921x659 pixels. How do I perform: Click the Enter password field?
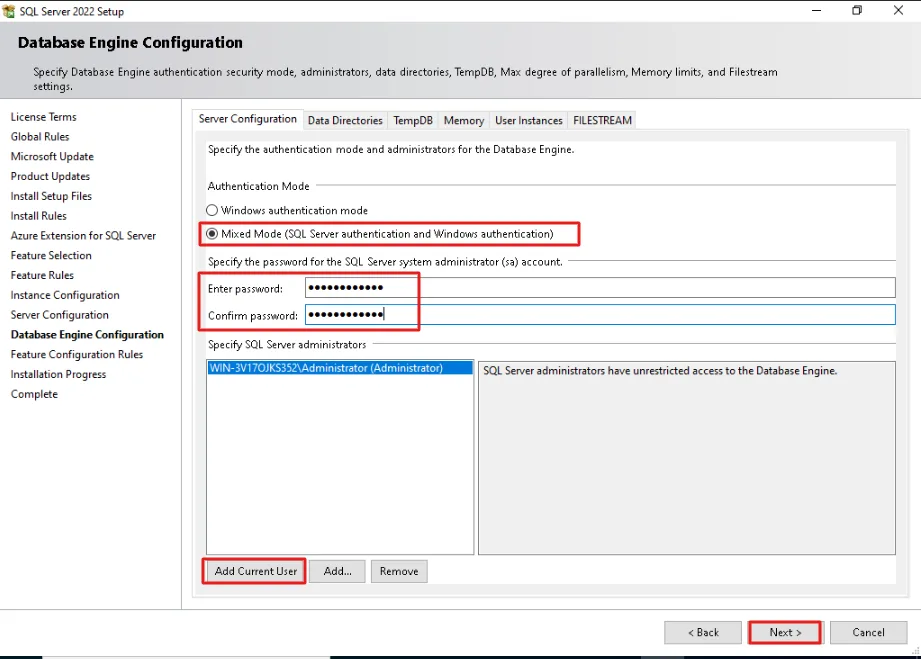point(600,287)
